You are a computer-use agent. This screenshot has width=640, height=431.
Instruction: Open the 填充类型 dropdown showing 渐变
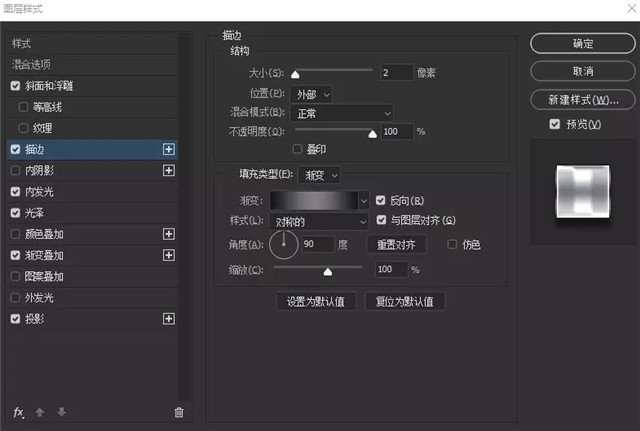tap(319, 176)
